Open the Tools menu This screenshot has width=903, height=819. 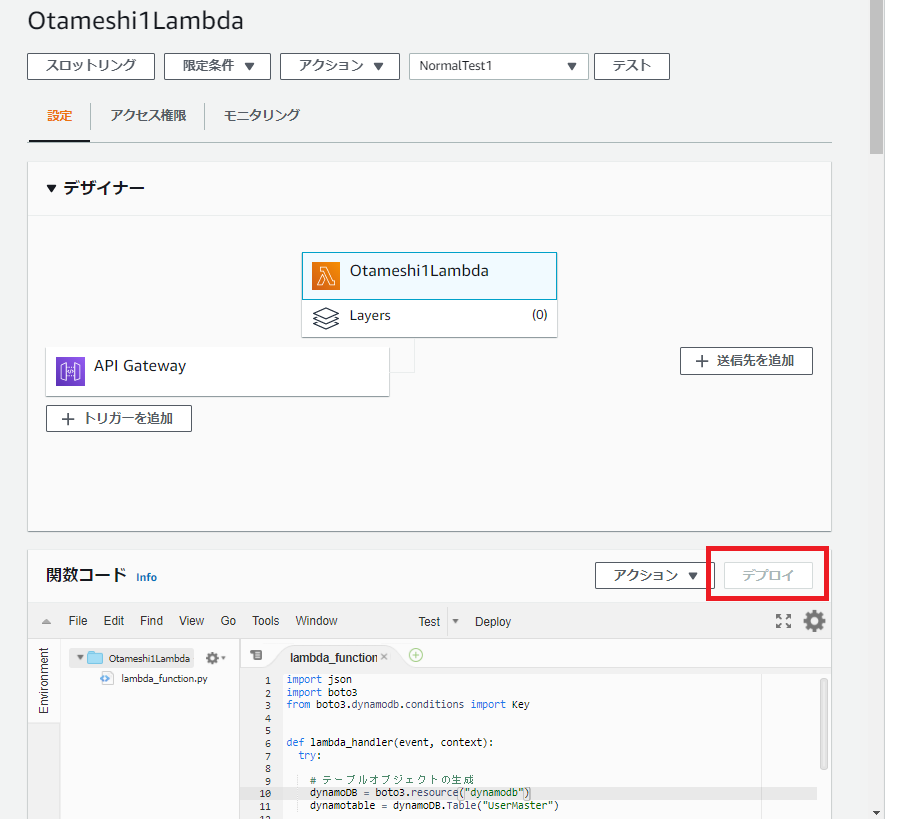point(265,621)
